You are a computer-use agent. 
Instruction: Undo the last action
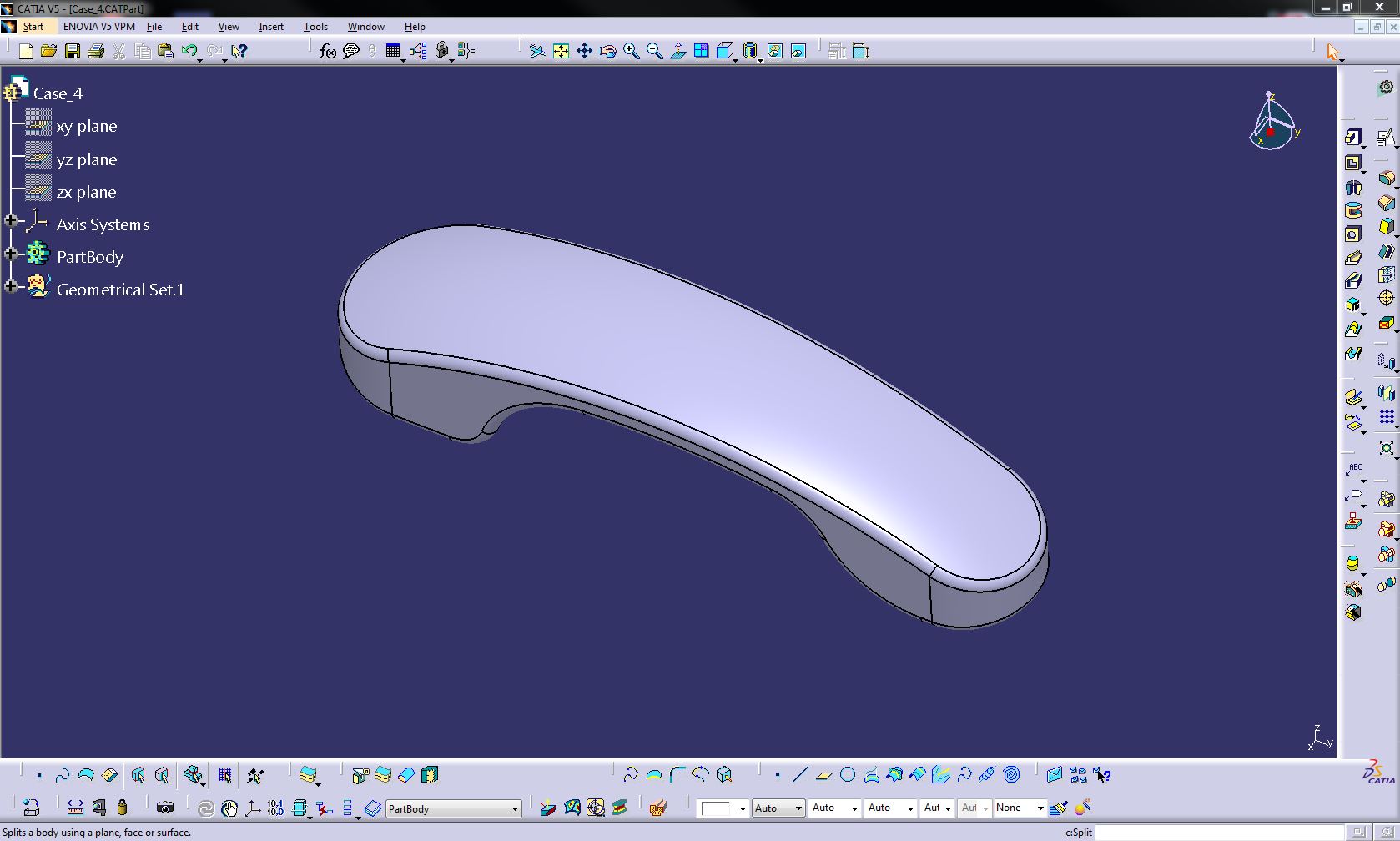click(189, 52)
